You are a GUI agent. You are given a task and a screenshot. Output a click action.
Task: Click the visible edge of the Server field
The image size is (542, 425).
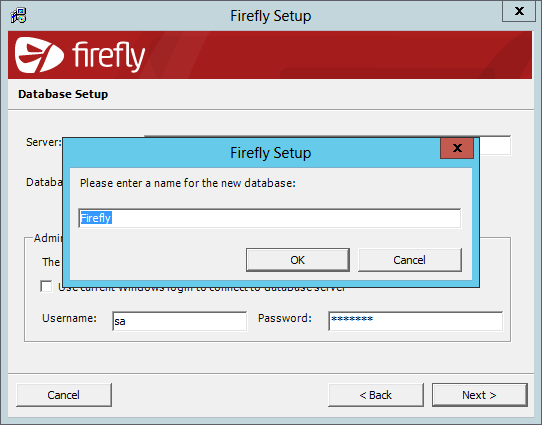click(495, 145)
